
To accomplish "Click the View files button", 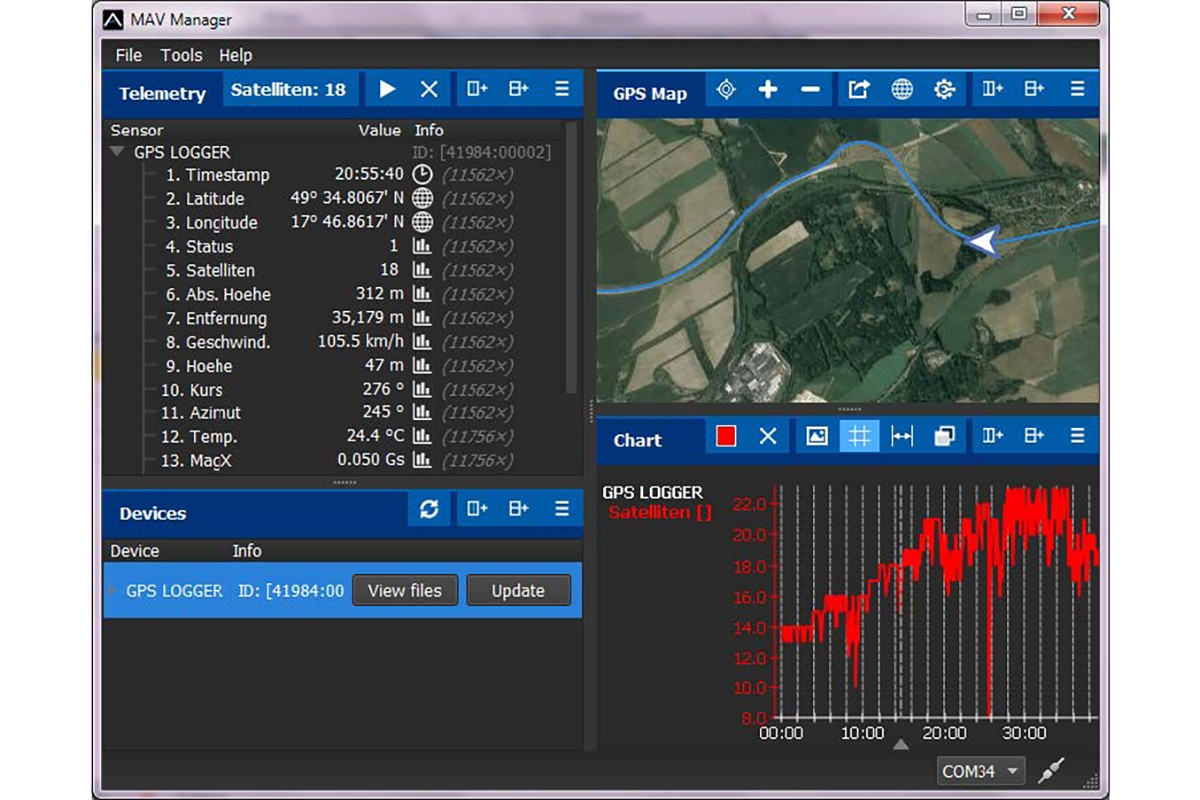I will [x=404, y=591].
